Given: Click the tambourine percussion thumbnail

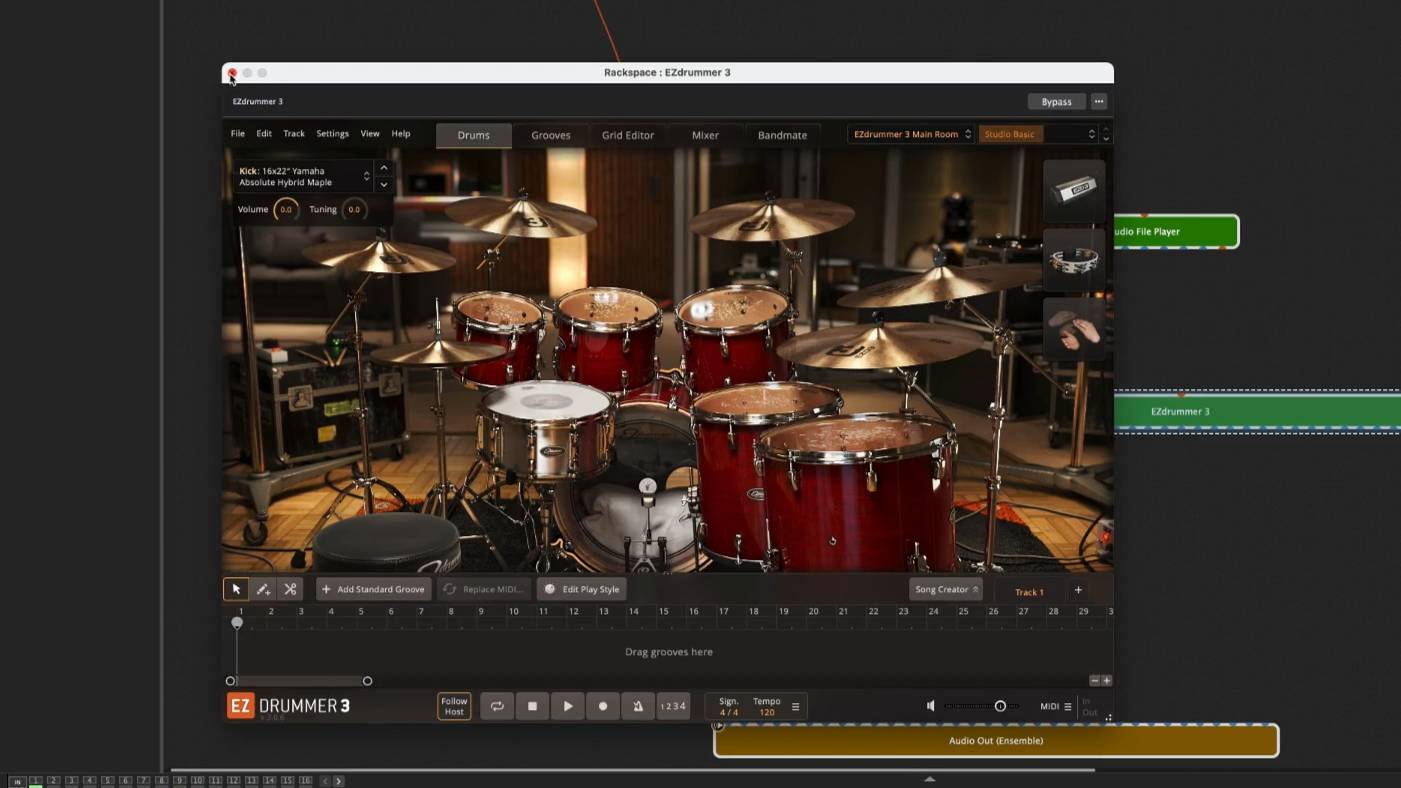Looking at the screenshot, I should click(1074, 259).
